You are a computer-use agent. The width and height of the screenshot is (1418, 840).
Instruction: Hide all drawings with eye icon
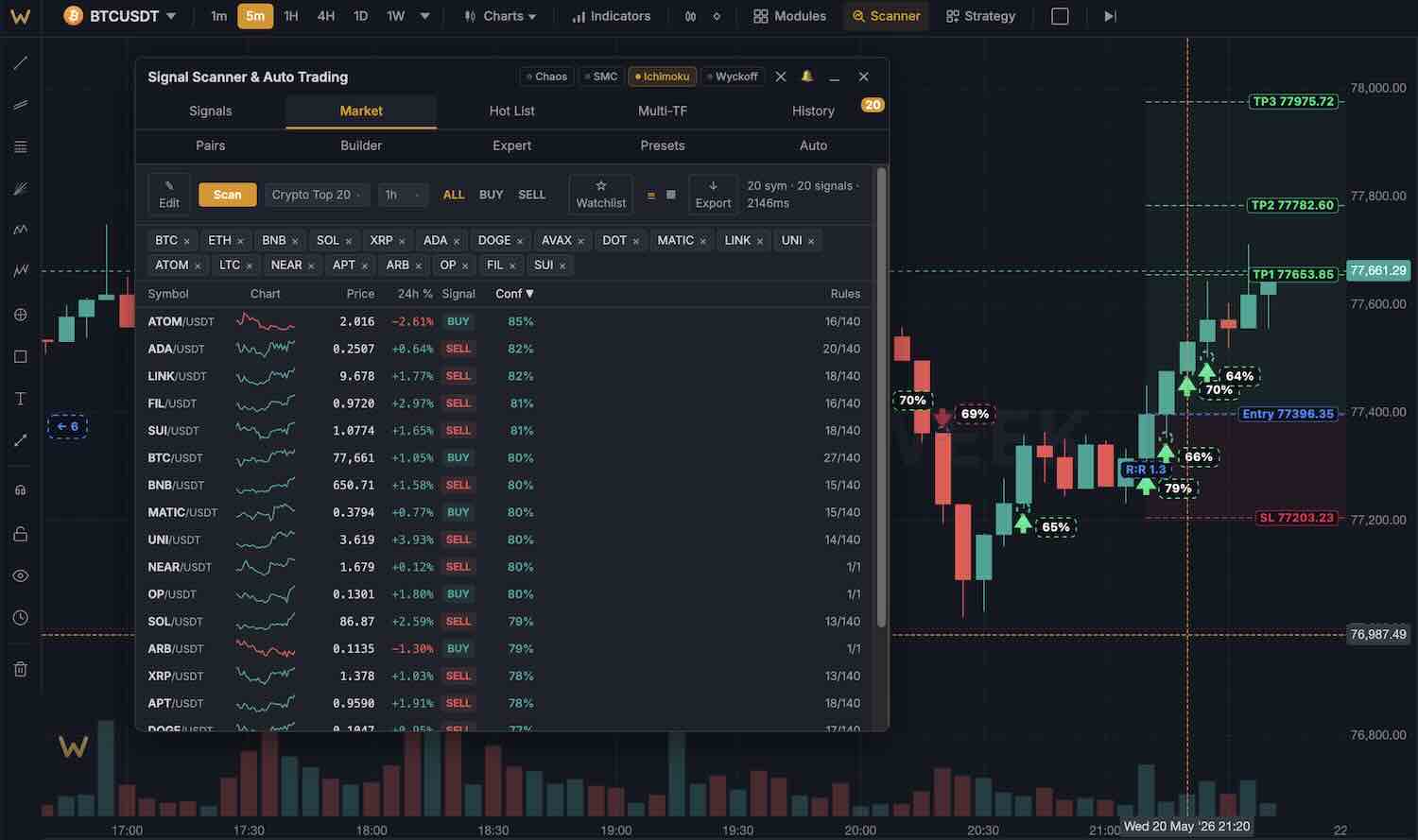(x=20, y=575)
